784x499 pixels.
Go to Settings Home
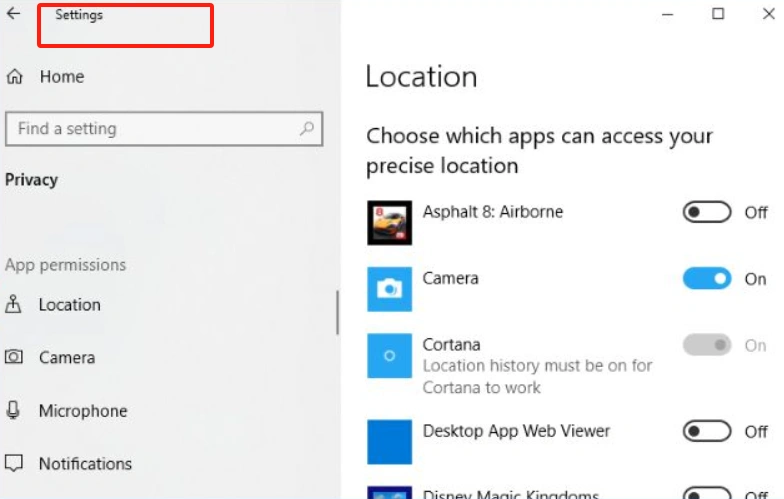(61, 77)
